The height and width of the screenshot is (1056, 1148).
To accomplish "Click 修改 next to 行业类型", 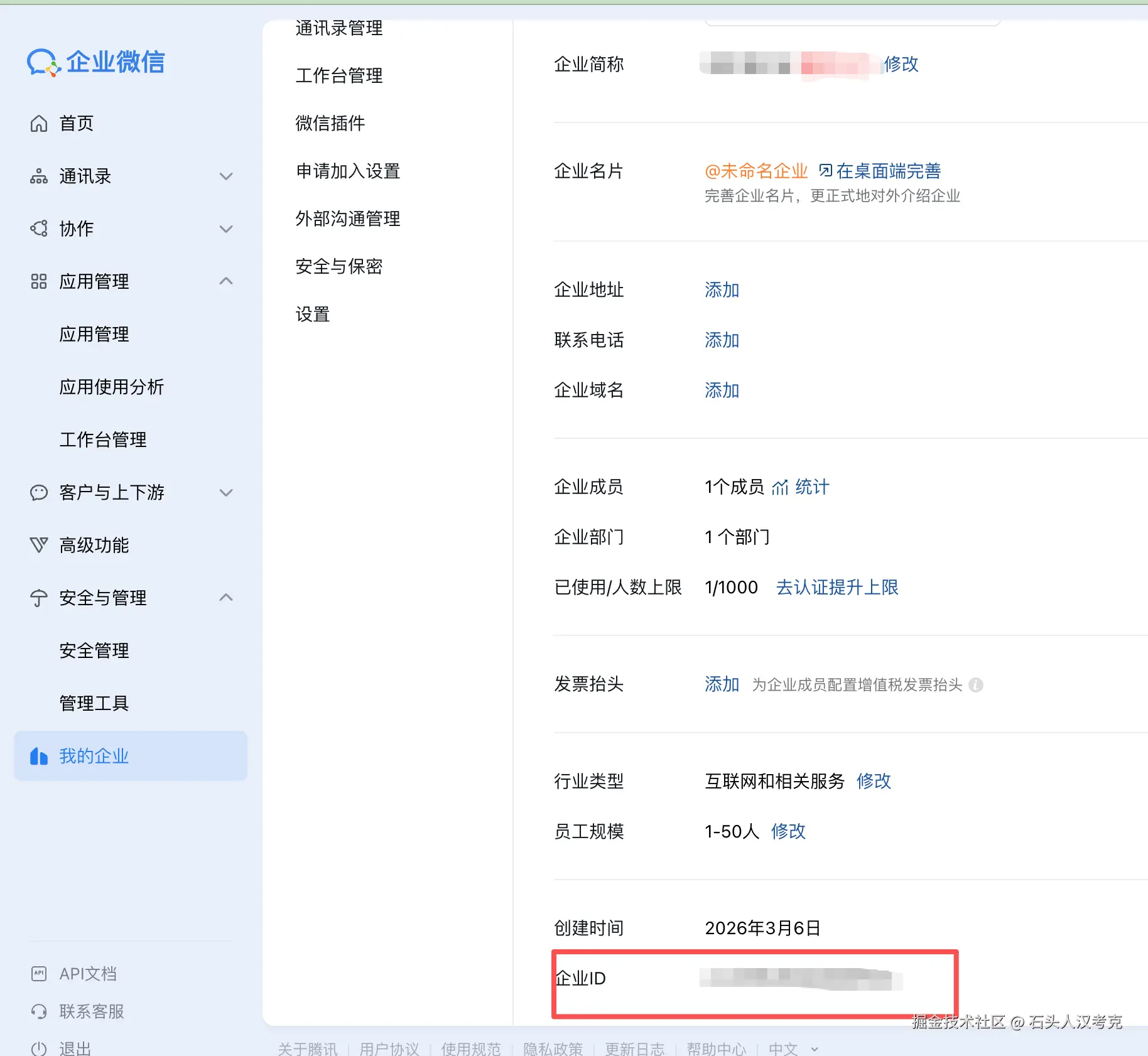I will [x=874, y=781].
